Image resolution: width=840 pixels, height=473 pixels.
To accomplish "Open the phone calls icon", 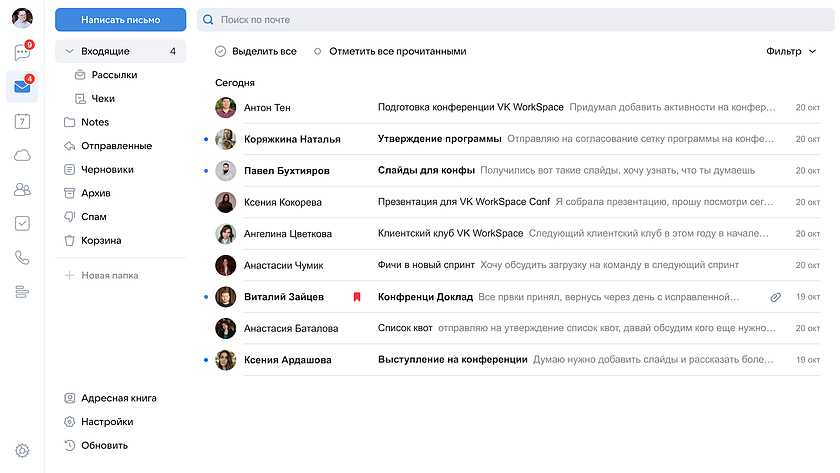I will (x=22, y=257).
